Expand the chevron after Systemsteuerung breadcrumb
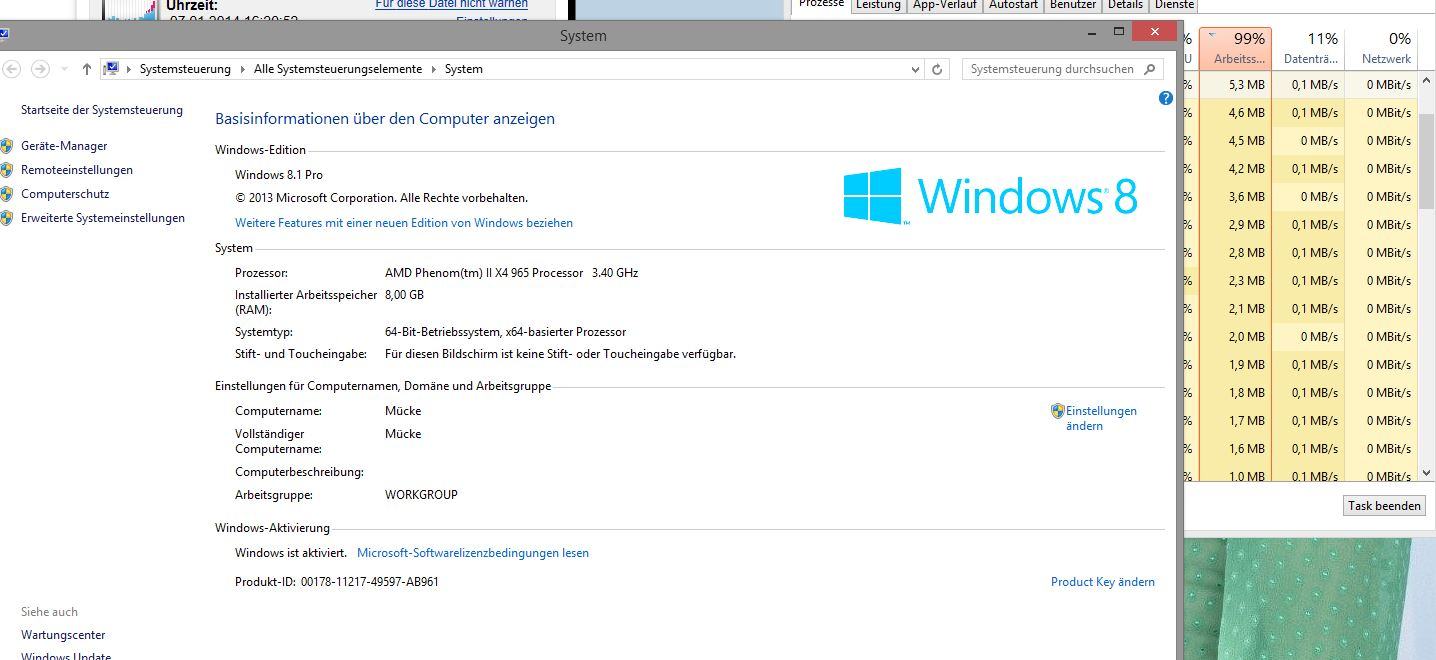Viewport: 1436px width, 660px height. 242,69
